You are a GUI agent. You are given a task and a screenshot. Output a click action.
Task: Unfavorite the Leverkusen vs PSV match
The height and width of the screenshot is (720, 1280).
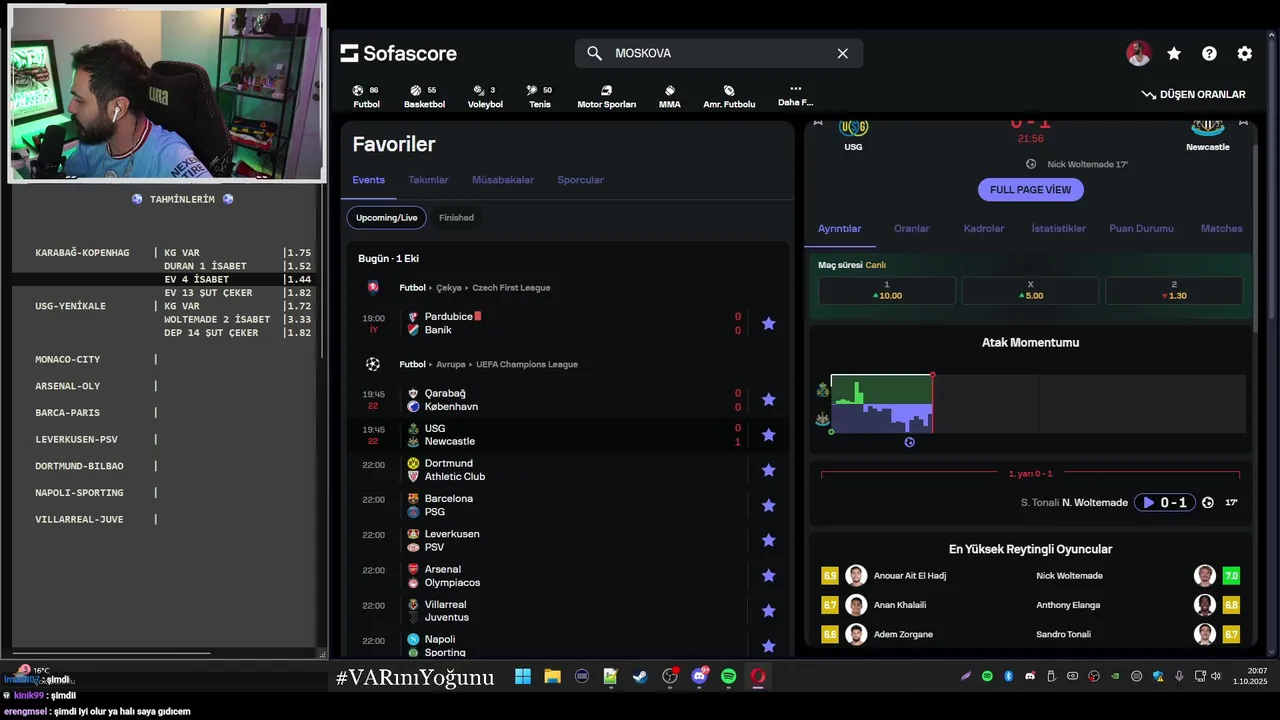click(x=768, y=541)
